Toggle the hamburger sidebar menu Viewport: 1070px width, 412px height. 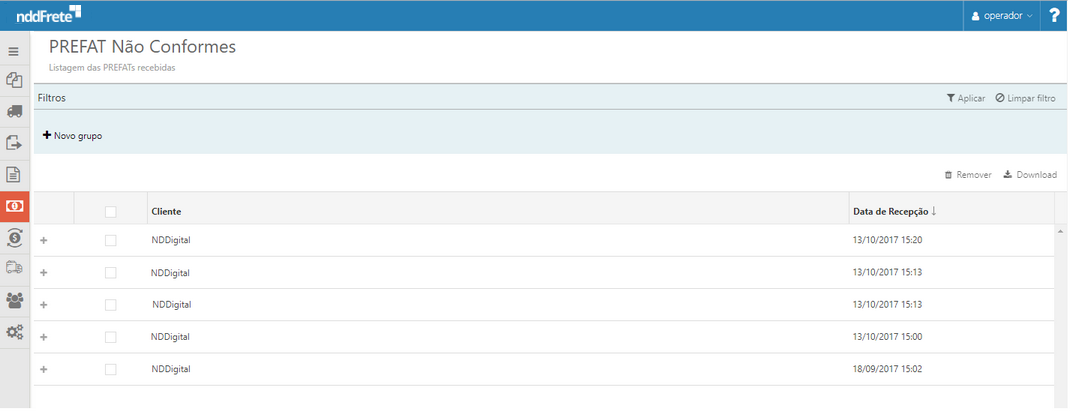point(14,51)
